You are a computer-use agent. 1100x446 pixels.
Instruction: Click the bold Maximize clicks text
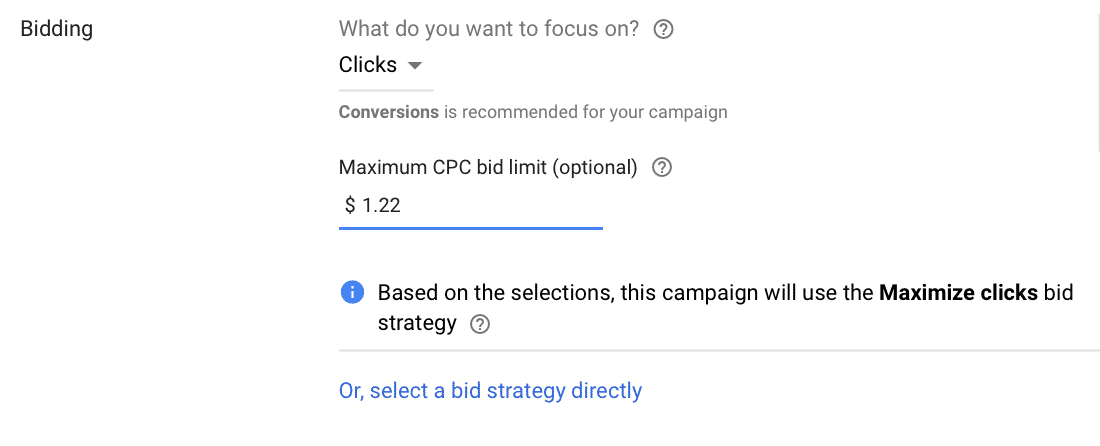(958, 292)
